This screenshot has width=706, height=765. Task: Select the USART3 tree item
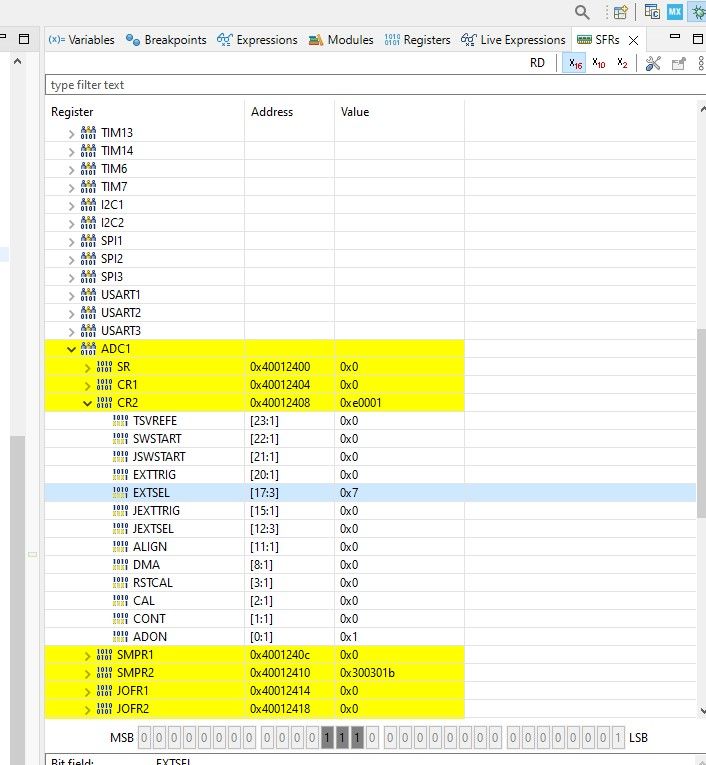[x=121, y=331]
